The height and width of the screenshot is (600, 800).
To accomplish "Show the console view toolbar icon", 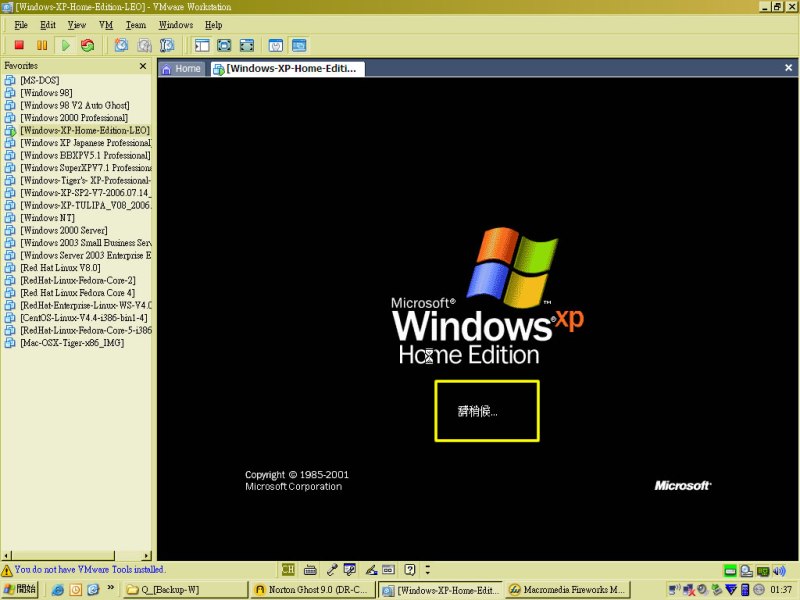I will click(x=299, y=45).
